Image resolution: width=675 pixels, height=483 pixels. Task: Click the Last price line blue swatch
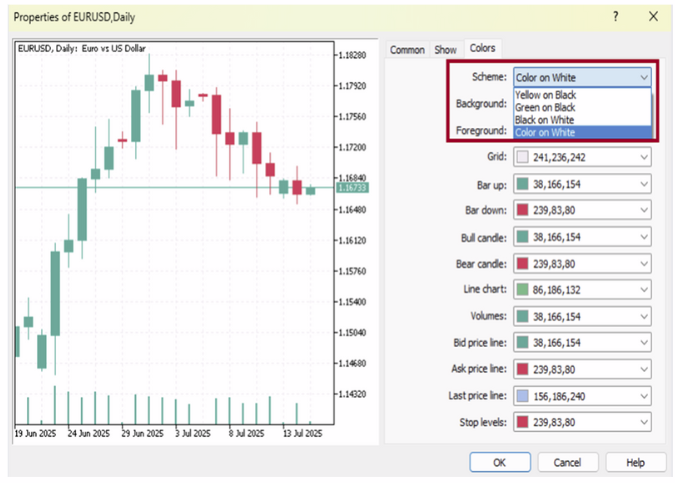click(x=524, y=395)
